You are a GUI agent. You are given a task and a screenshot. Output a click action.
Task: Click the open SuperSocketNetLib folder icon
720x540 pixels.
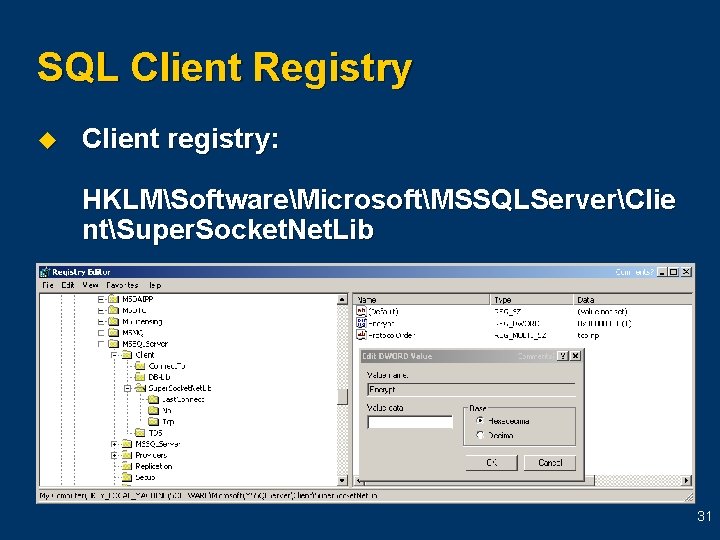click(140, 388)
